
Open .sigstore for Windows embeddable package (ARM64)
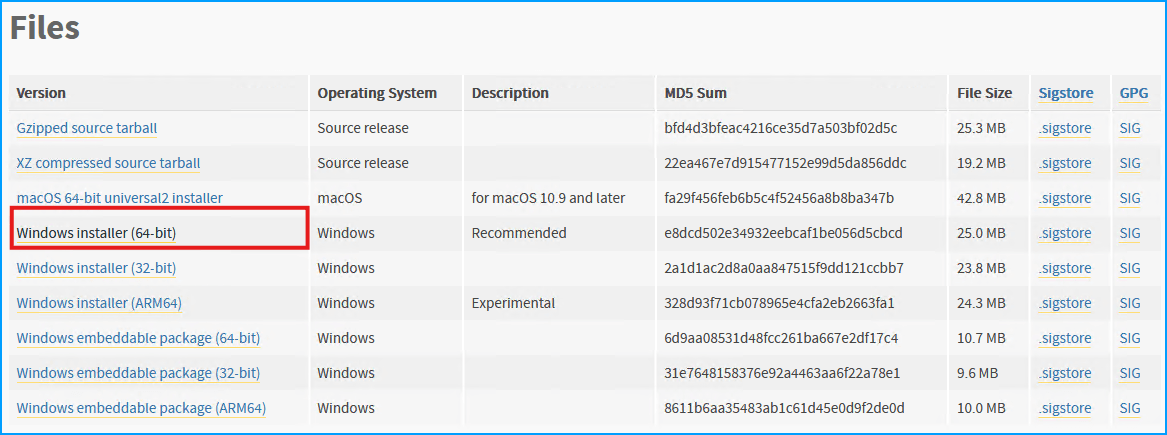[1064, 408]
